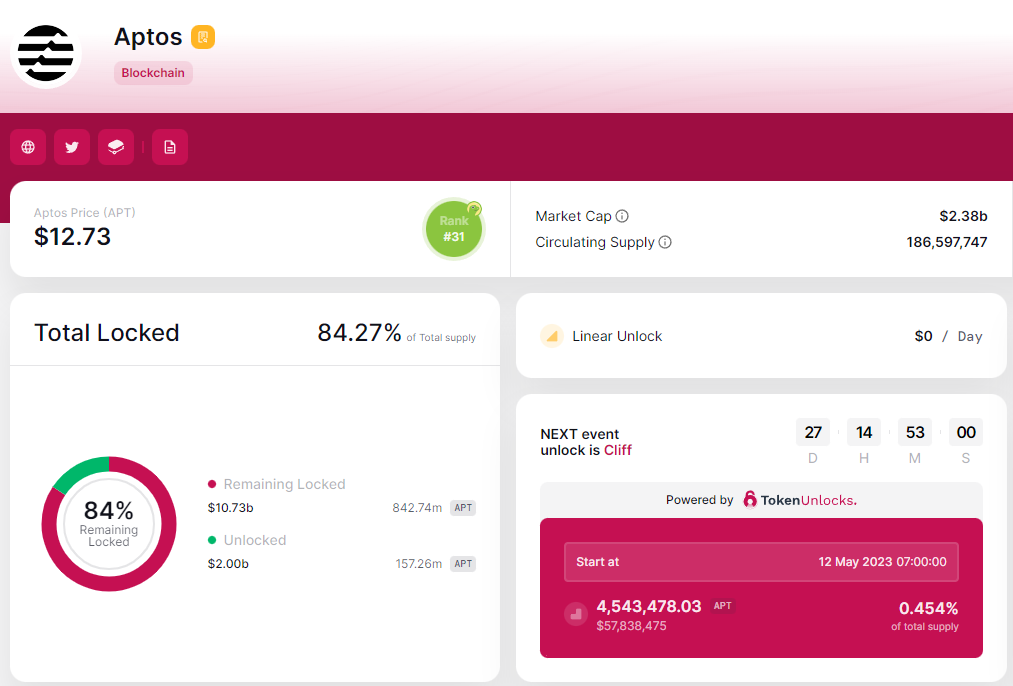Click the Total Locked heading

click(107, 333)
